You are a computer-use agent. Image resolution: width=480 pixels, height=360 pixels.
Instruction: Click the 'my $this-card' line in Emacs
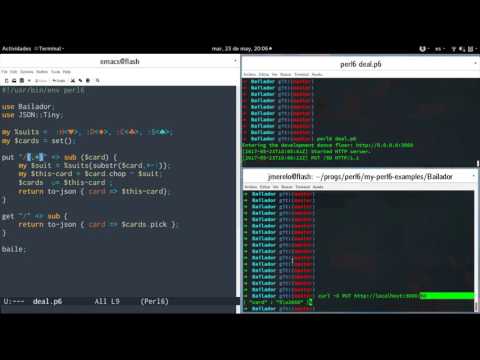pos(90,174)
